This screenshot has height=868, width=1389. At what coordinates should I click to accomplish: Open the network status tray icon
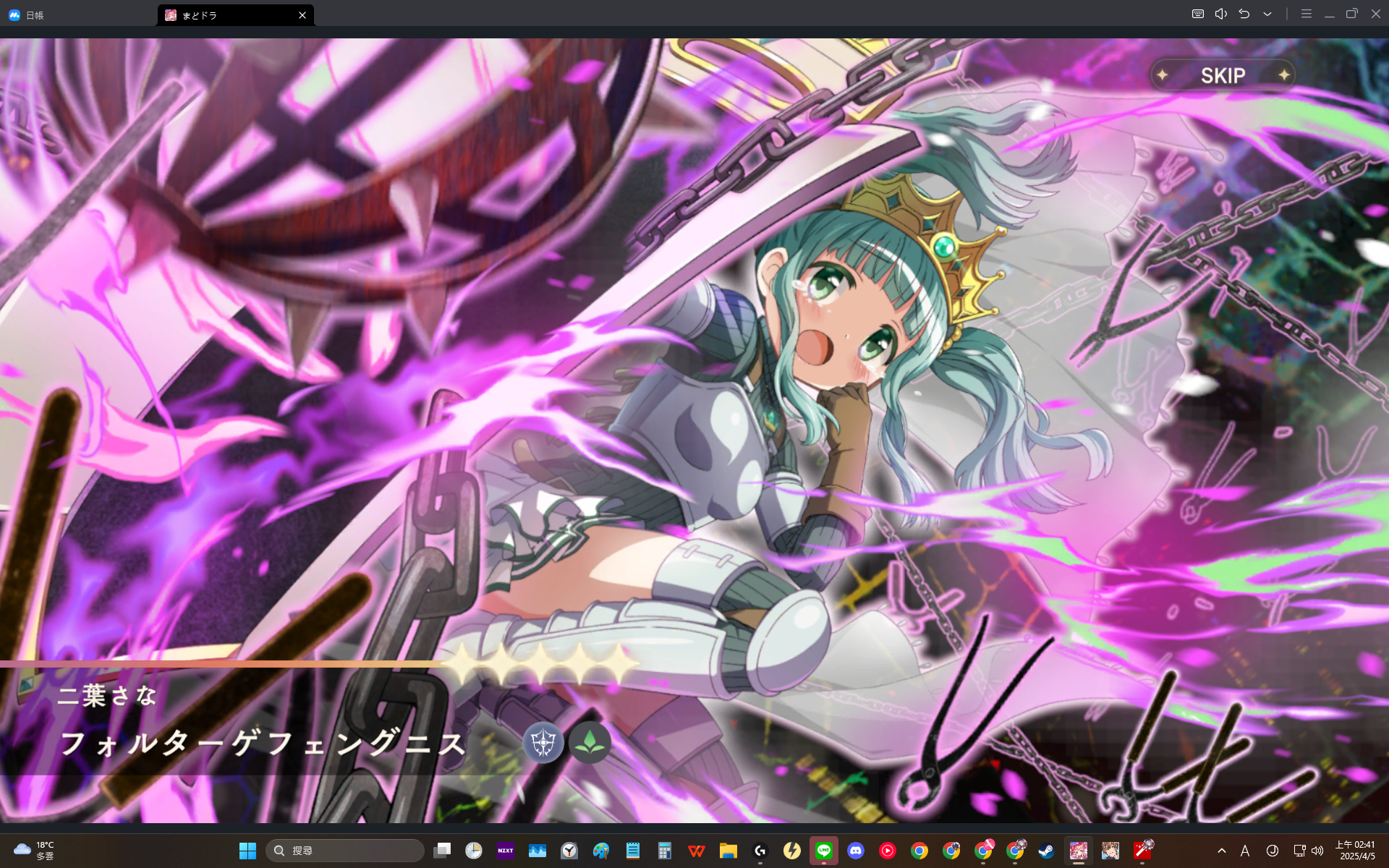coord(1299,851)
